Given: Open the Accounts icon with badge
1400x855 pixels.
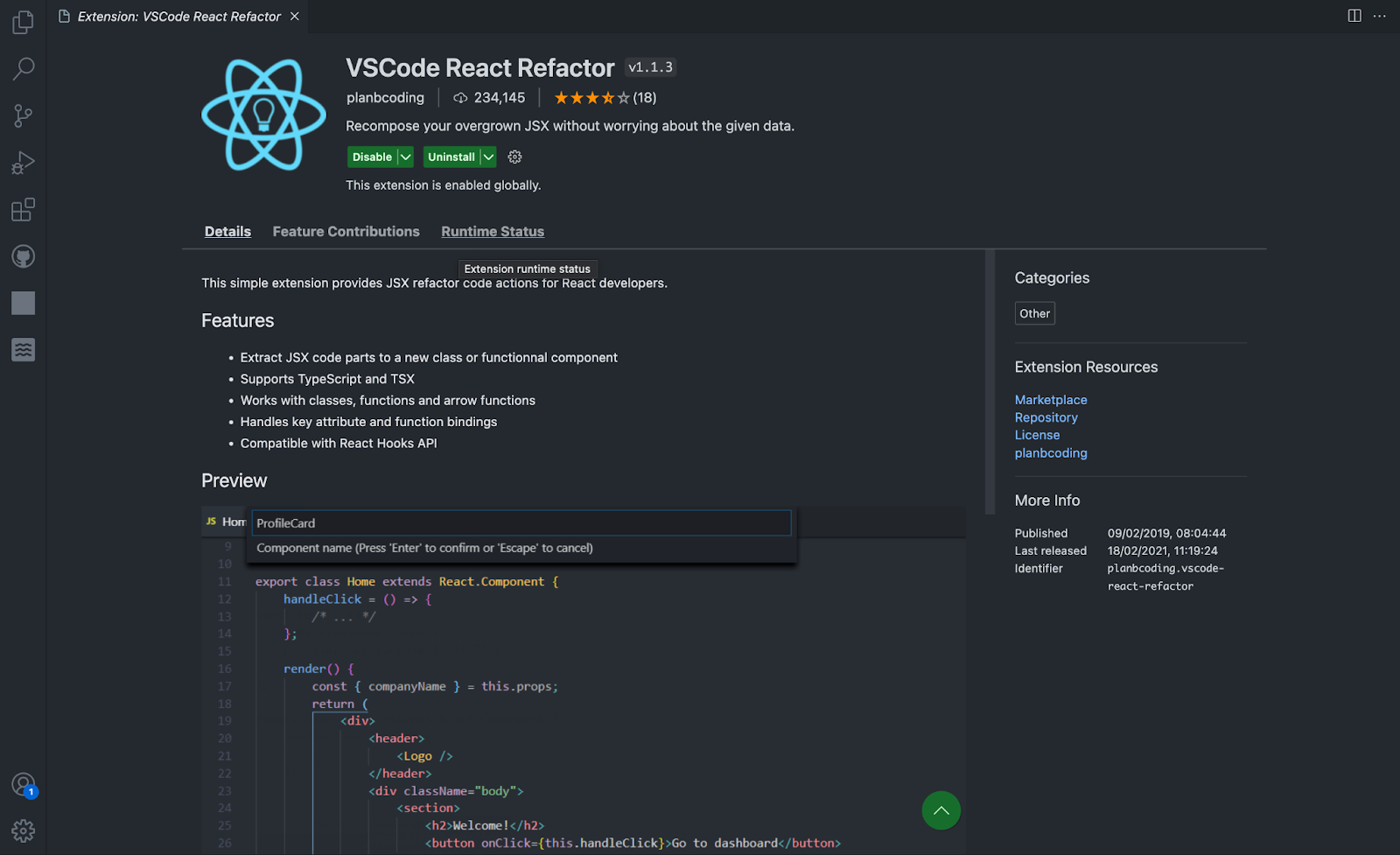Looking at the screenshot, I should click(x=24, y=785).
